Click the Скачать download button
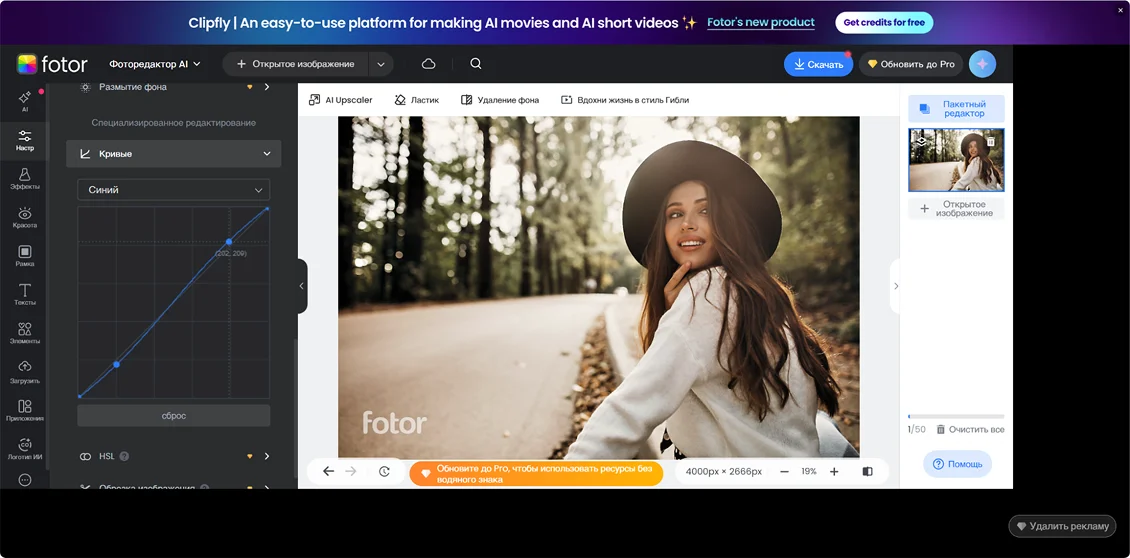This screenshot has width=1130, height=558. 818,64
